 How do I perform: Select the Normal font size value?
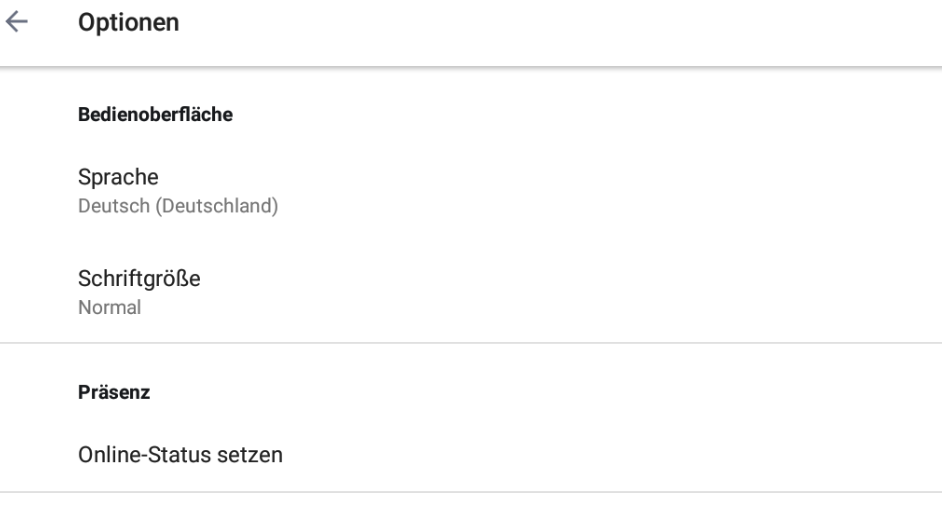[x=109, y=308]
